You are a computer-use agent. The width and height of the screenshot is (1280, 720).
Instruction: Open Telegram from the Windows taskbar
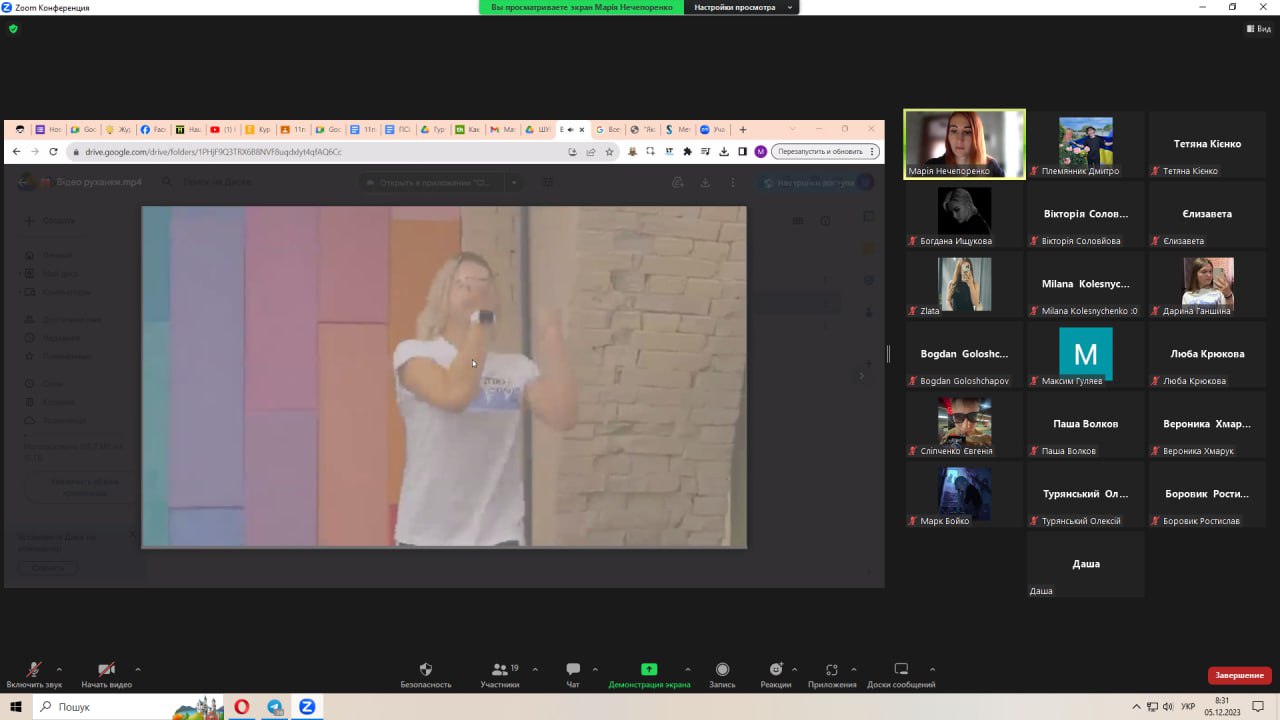pyautogui.click(x=275, y=707)
